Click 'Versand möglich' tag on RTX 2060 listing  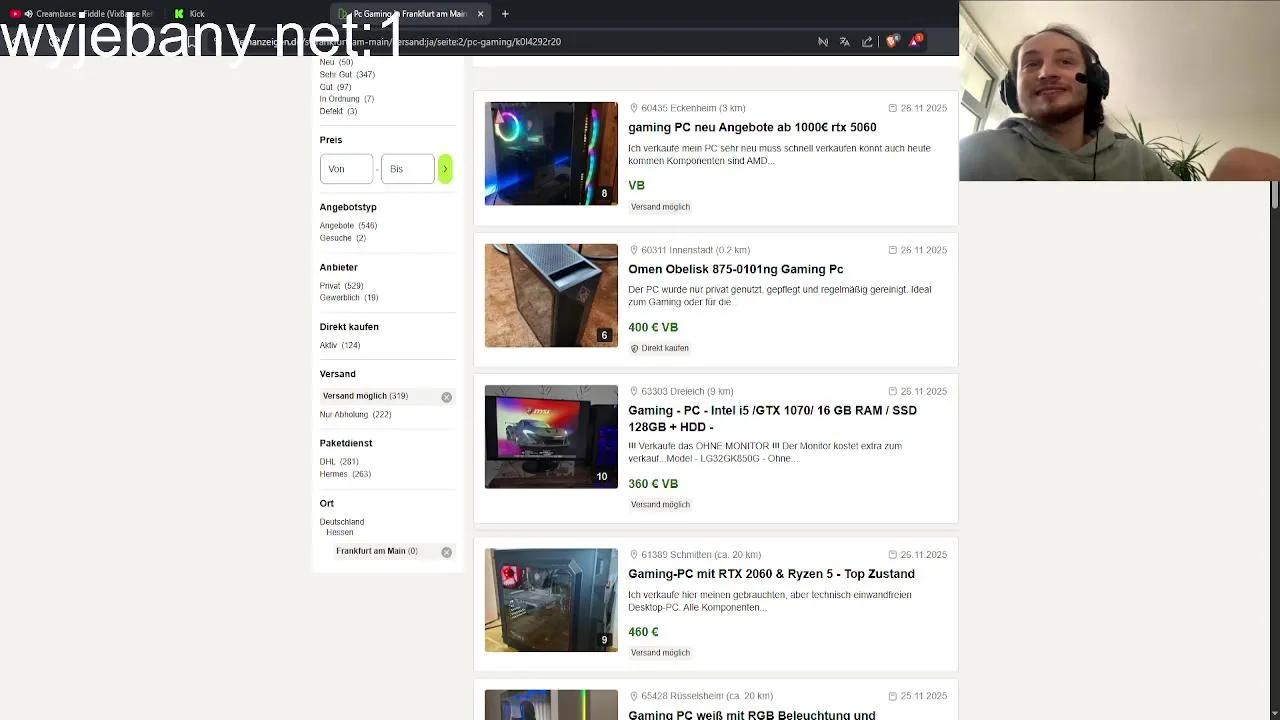pyautogui.click(x=660, y=653)
